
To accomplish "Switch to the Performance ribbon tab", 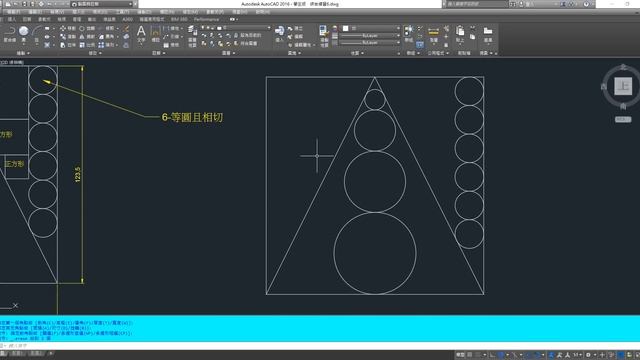I will (207, 19).
